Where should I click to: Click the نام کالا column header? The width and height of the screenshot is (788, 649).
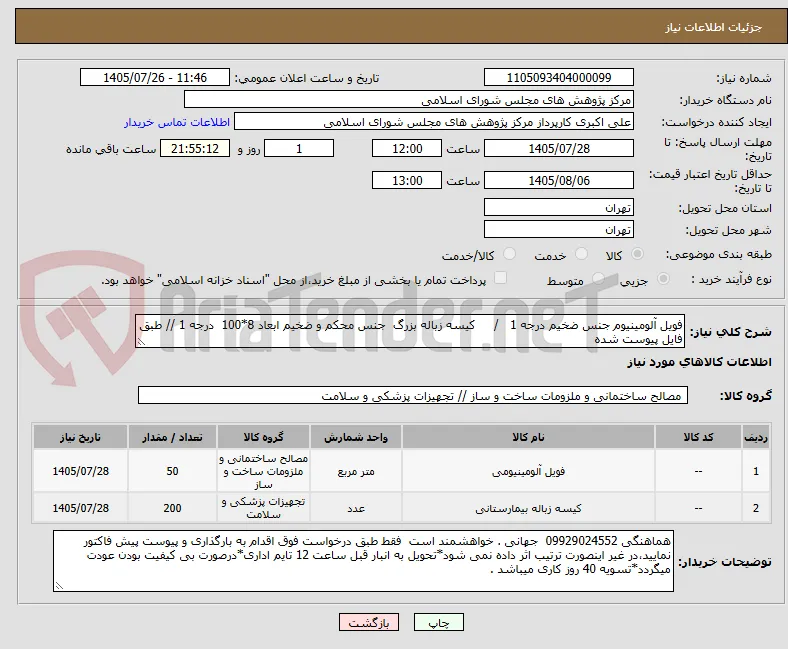pyautogui.click(x=528, y=437)
